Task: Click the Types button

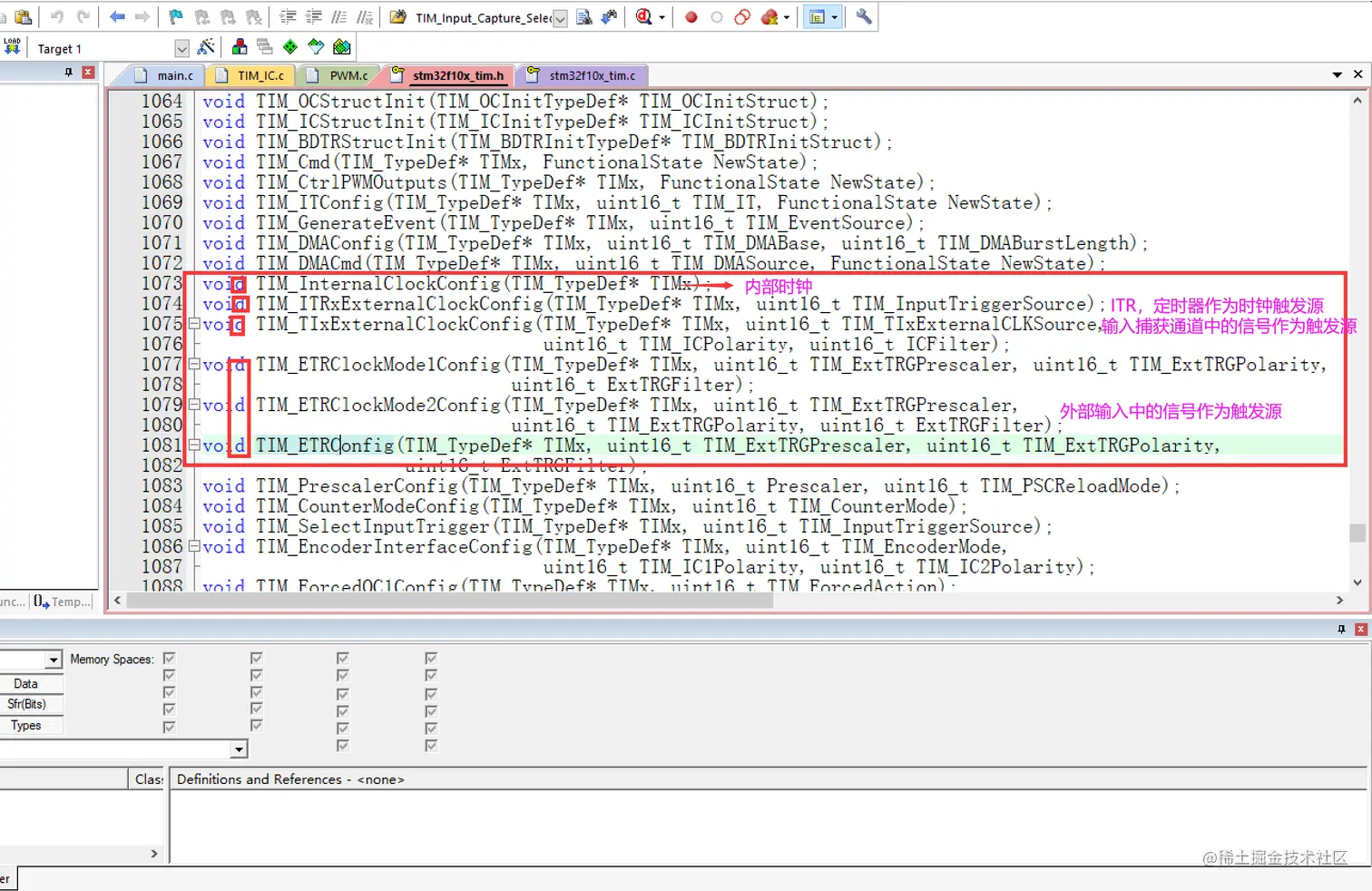Action: coord(32,725)
